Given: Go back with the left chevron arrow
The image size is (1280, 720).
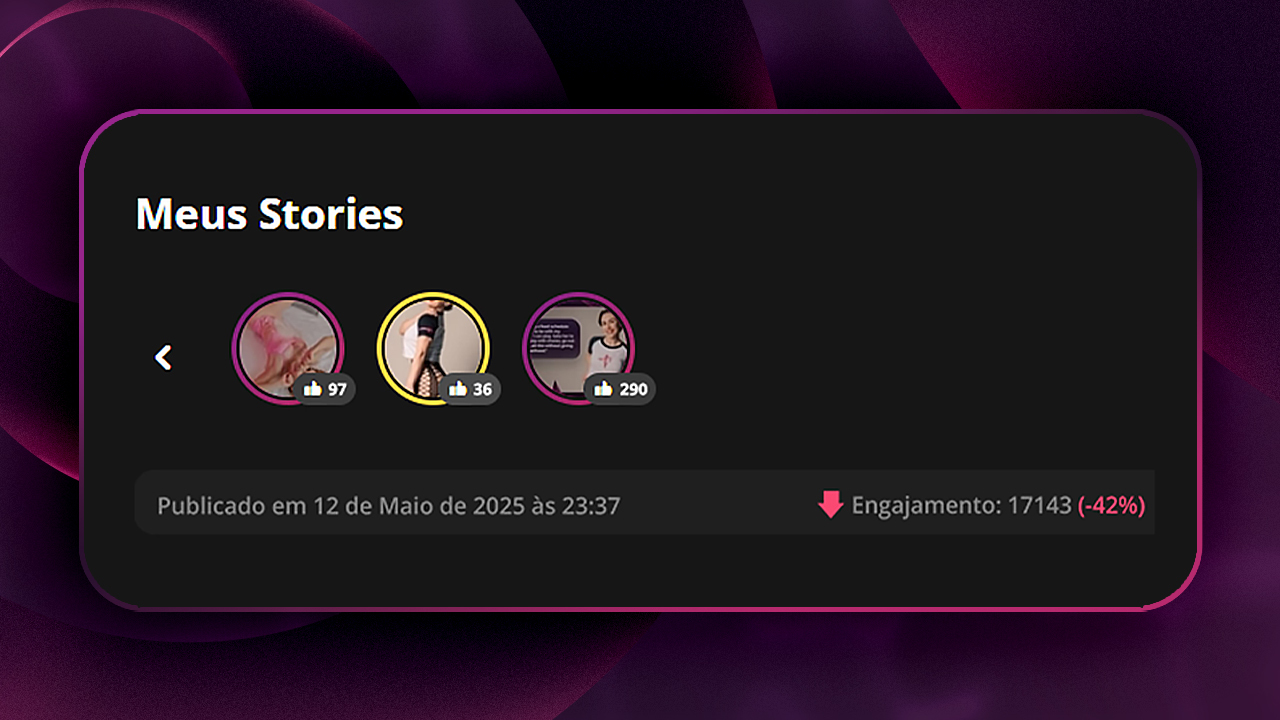Looking at the screenshot, I should [163, 357].
